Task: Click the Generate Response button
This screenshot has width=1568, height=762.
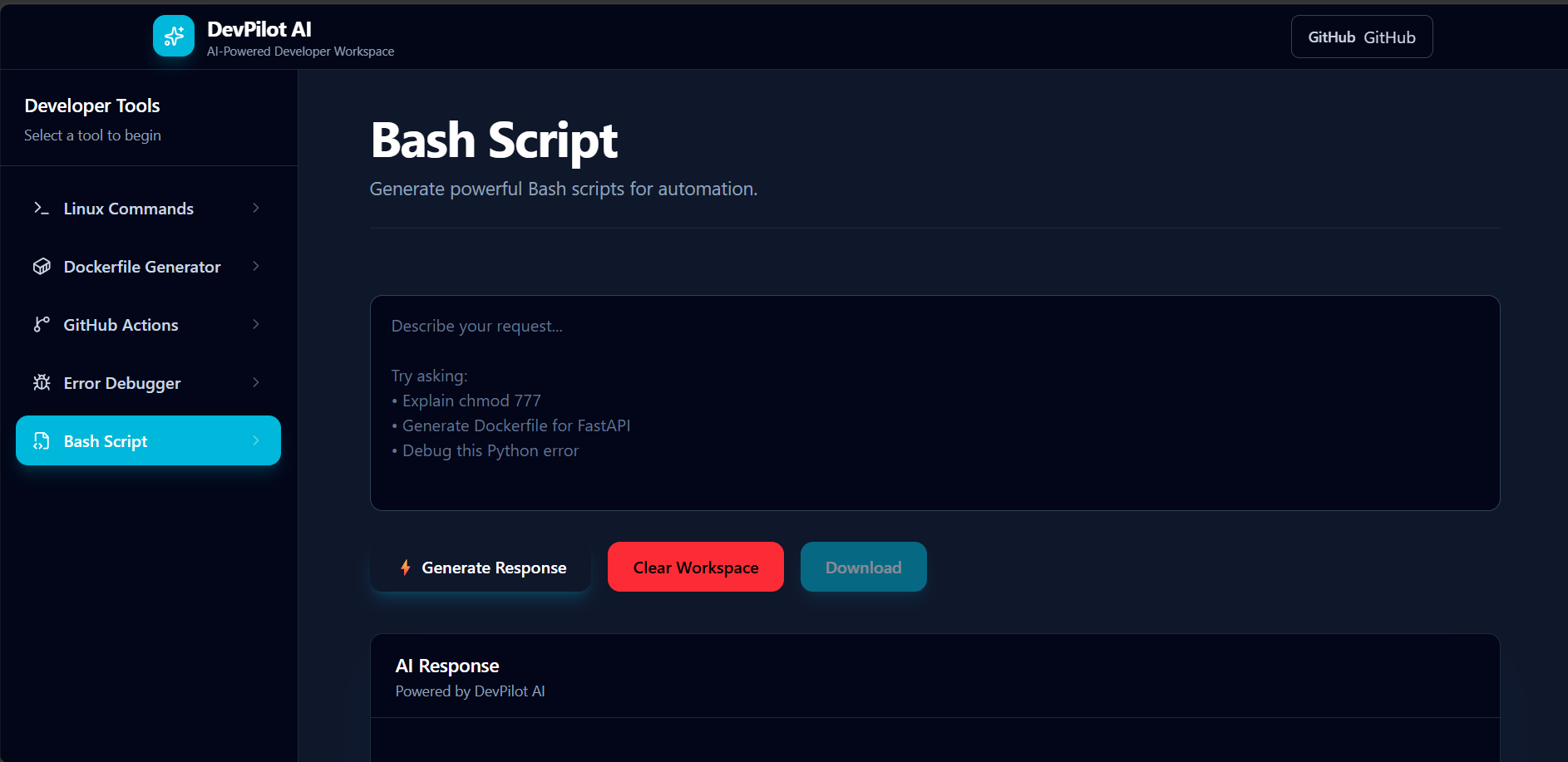Action: (481, 567)
